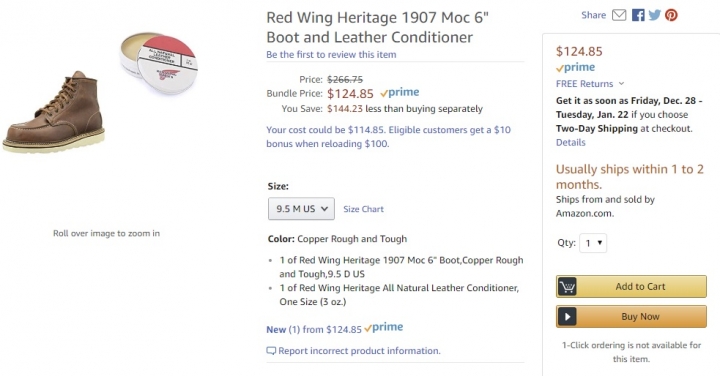Click the Buy Now button
720x376 pixels.
(631, 317)
